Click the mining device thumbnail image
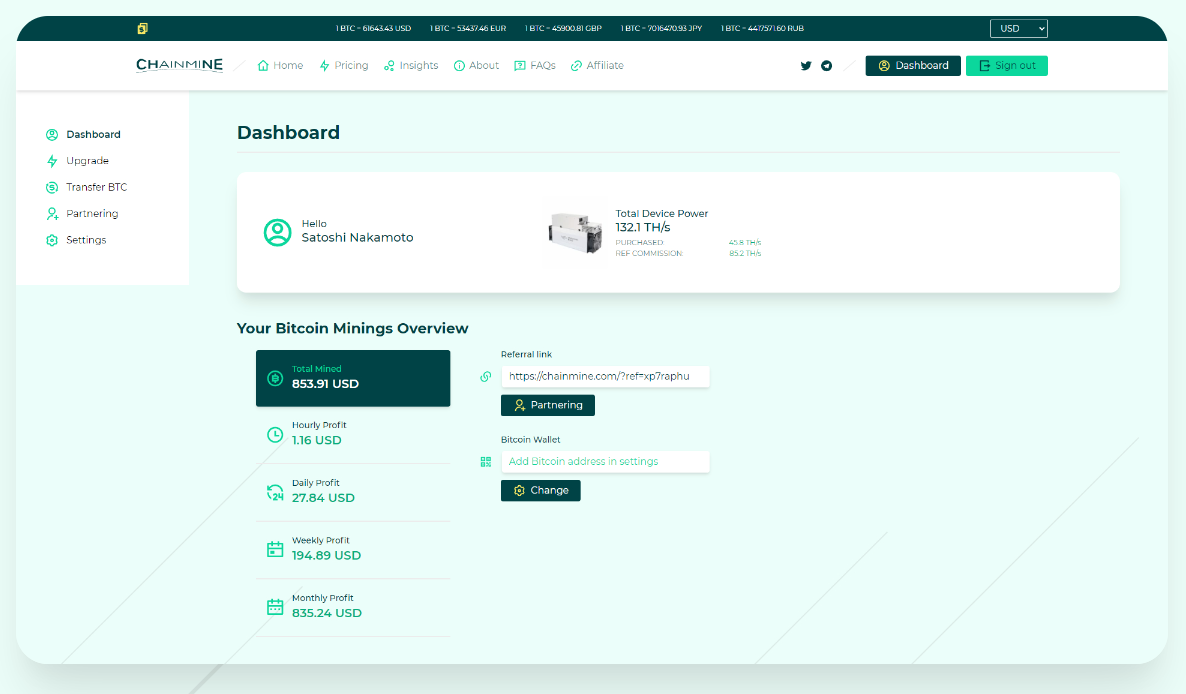 [x=575, y=233]
